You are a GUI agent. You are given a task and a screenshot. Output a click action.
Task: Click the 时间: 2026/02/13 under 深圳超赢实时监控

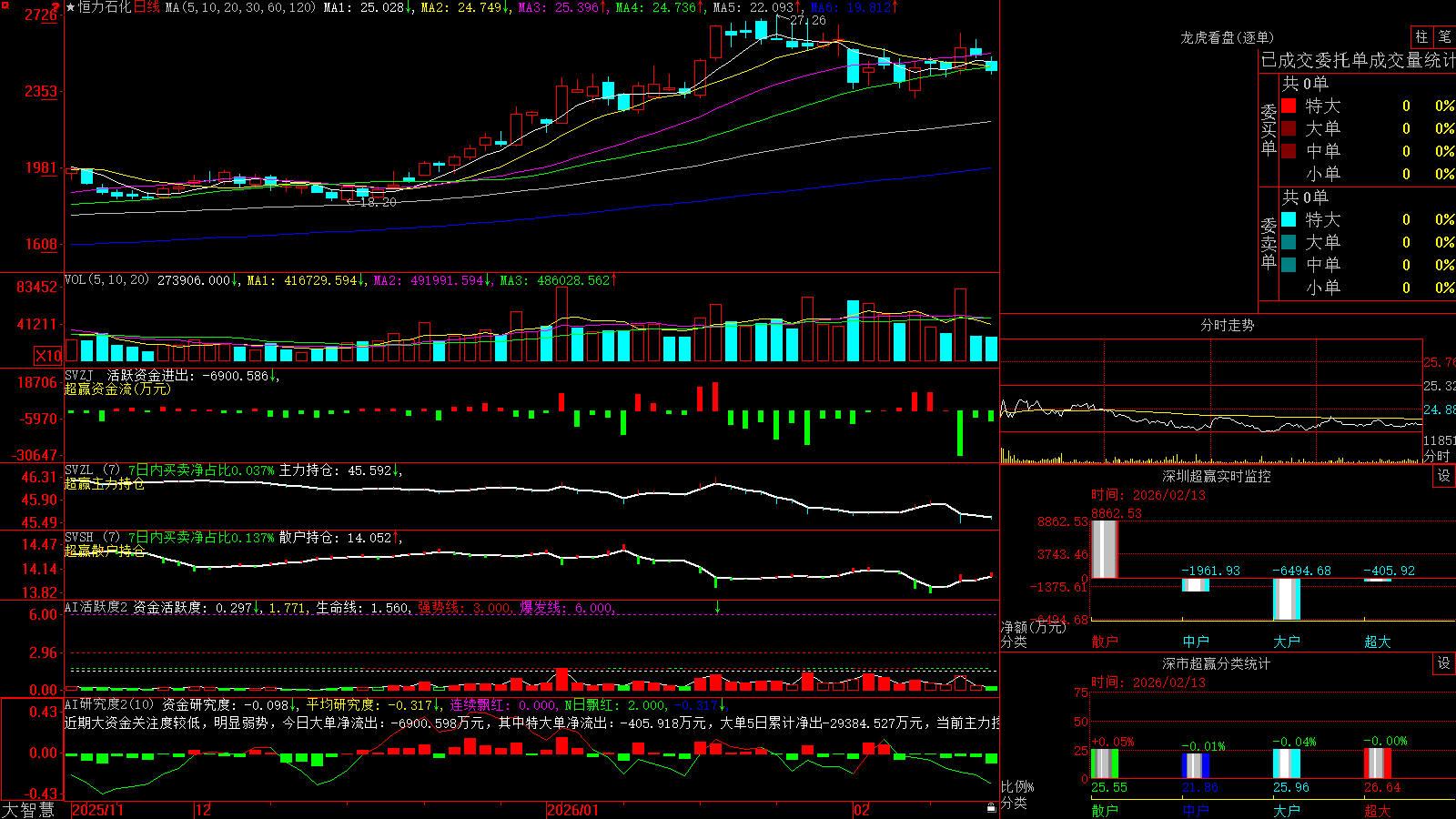tap(1148, 495)
